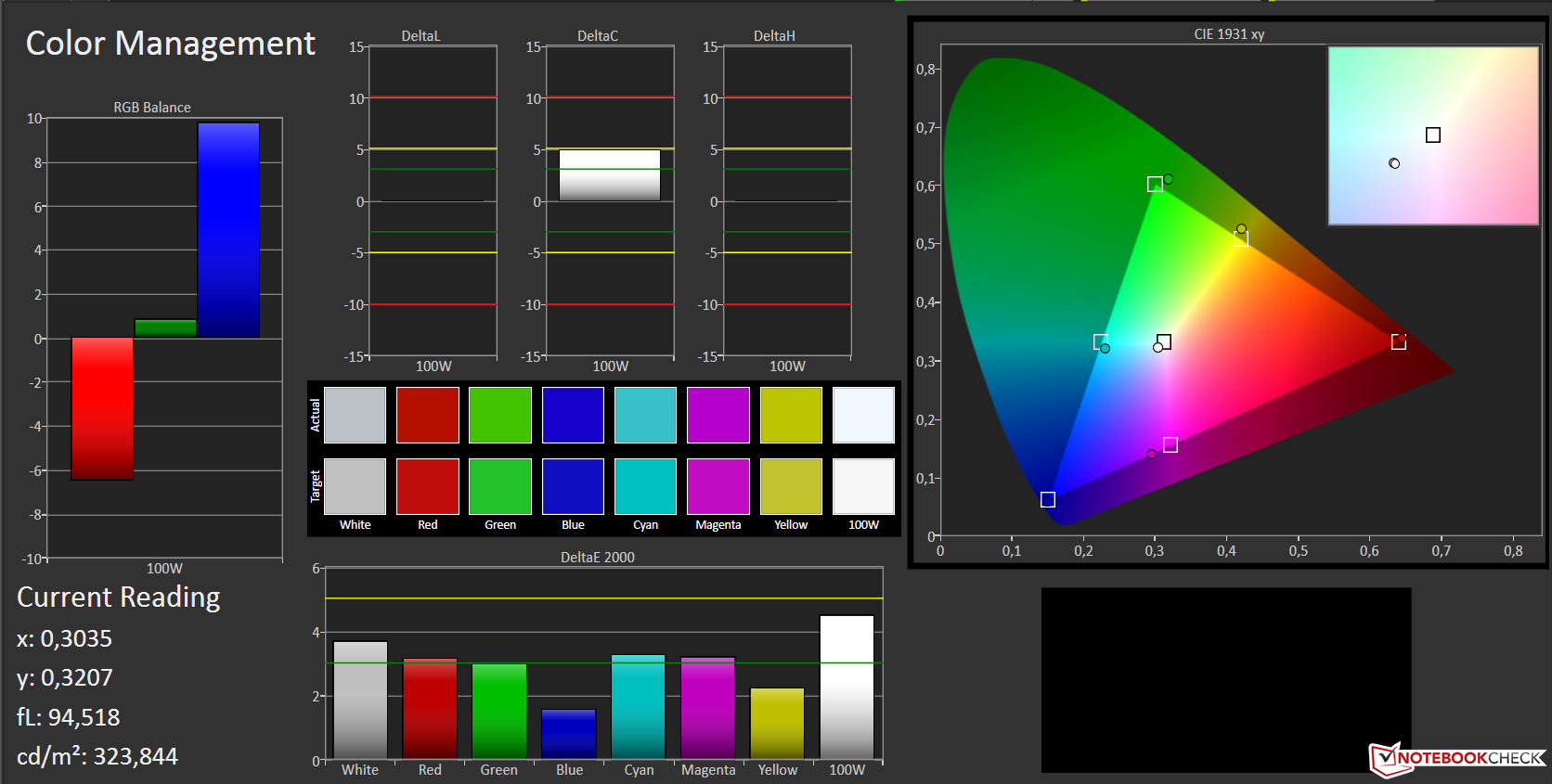Click the Blue bar in DeltaE 2000
The image size is (1552, 784).
pos(568,734)
